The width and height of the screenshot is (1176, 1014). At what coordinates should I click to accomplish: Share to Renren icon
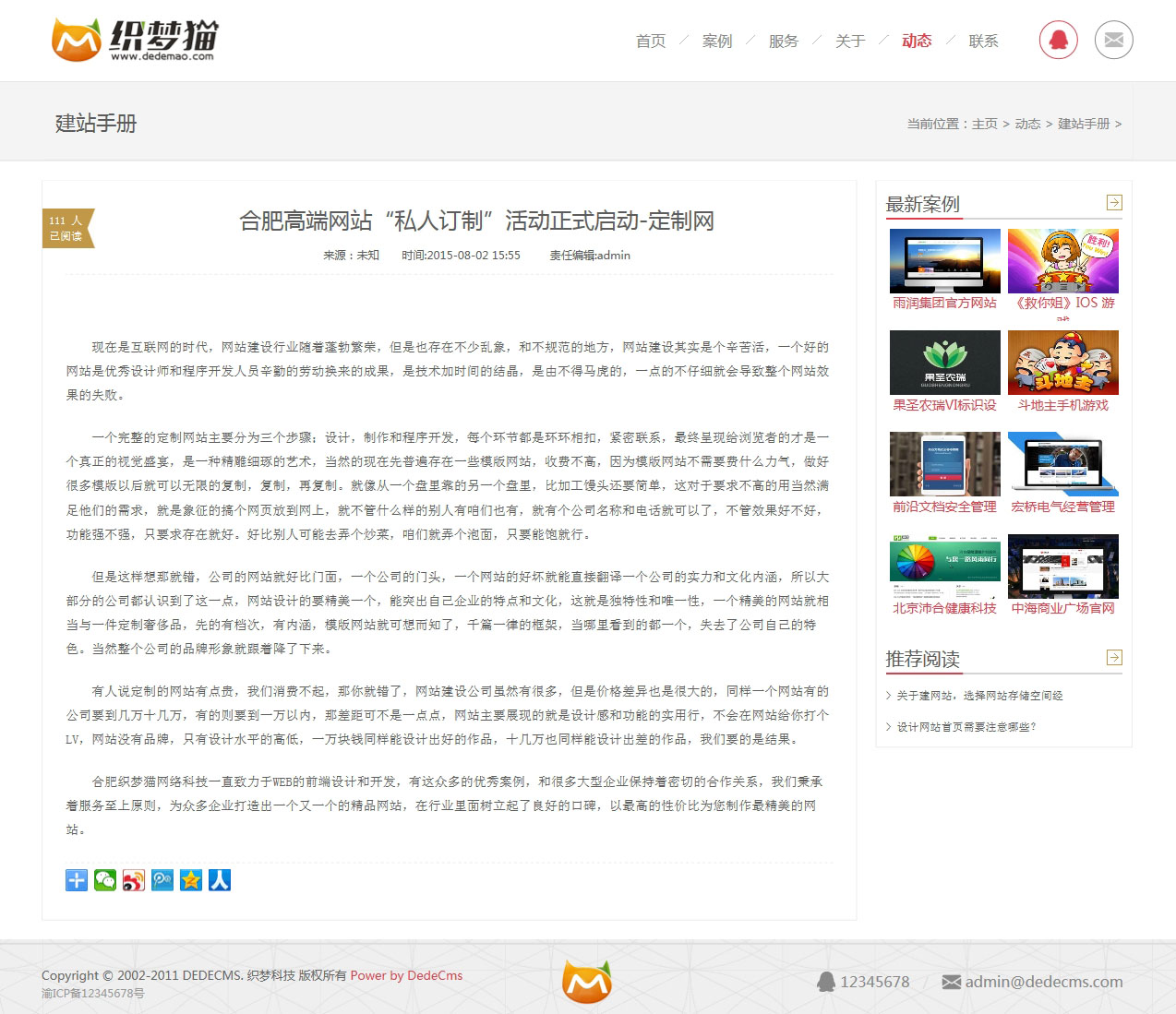coord(220,880)
